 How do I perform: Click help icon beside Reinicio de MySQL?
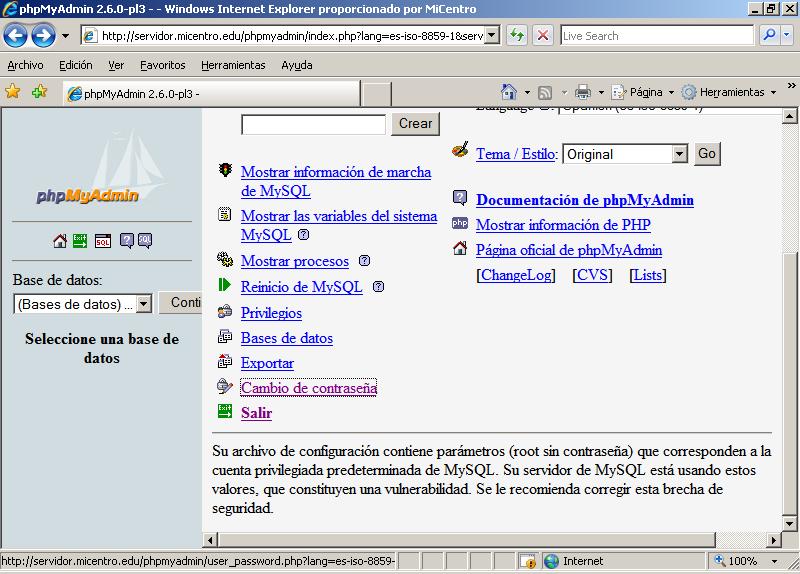point(378,287)
